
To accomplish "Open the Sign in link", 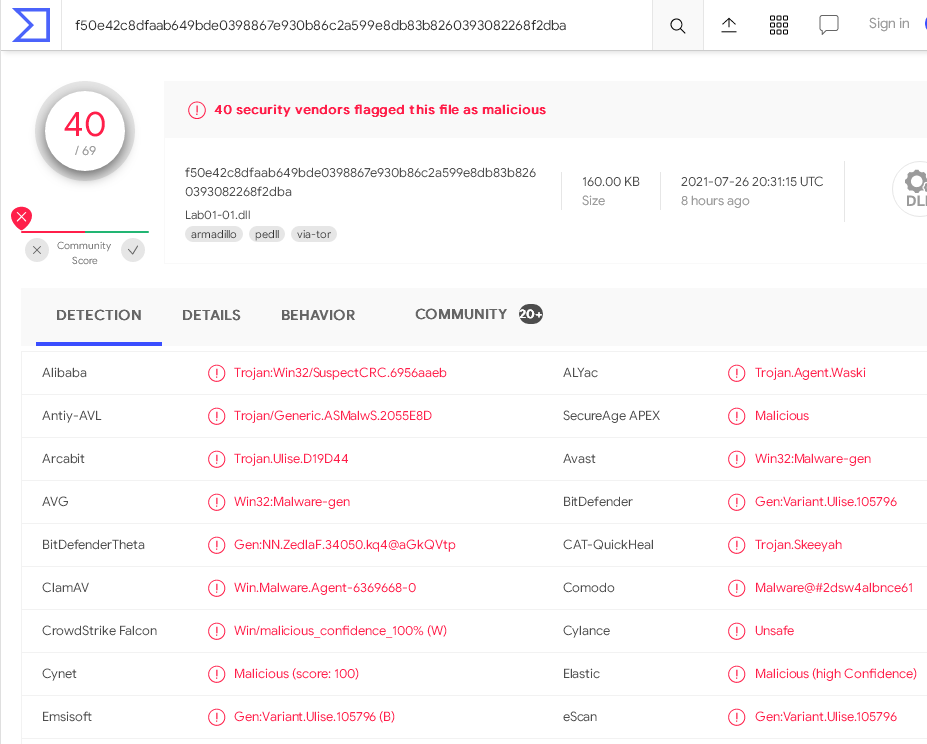I will pos(889,24).
